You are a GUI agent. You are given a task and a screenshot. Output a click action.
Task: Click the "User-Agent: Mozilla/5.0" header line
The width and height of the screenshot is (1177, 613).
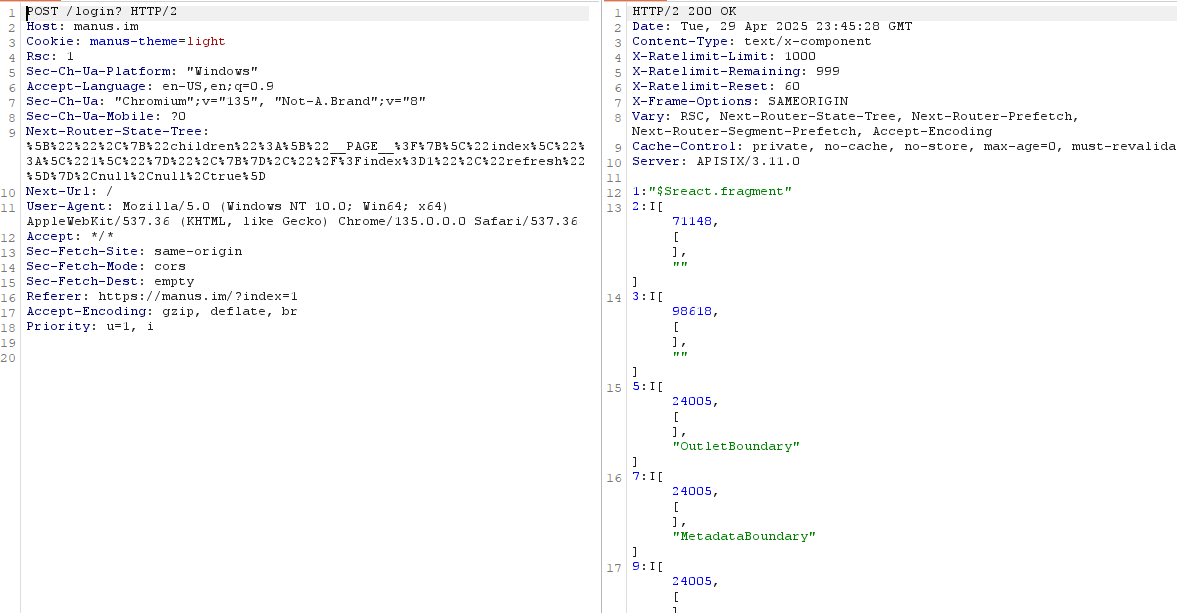coord(236,206)
